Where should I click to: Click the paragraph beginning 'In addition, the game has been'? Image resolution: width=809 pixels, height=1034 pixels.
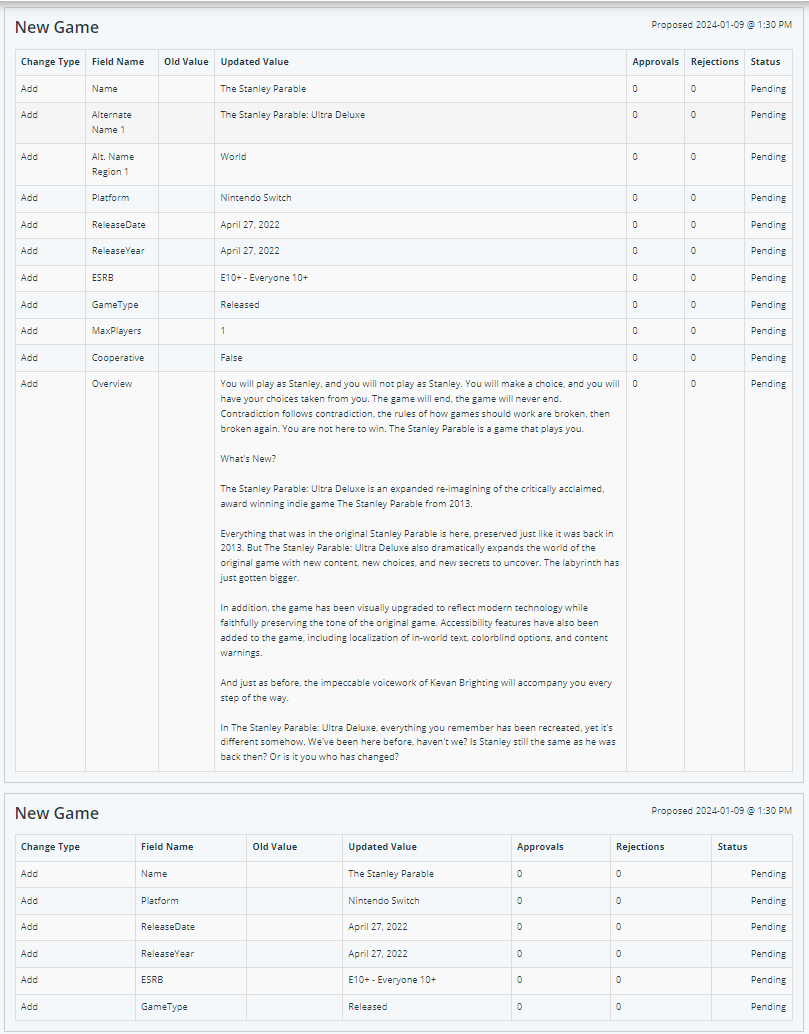click(x=414, y=630)
